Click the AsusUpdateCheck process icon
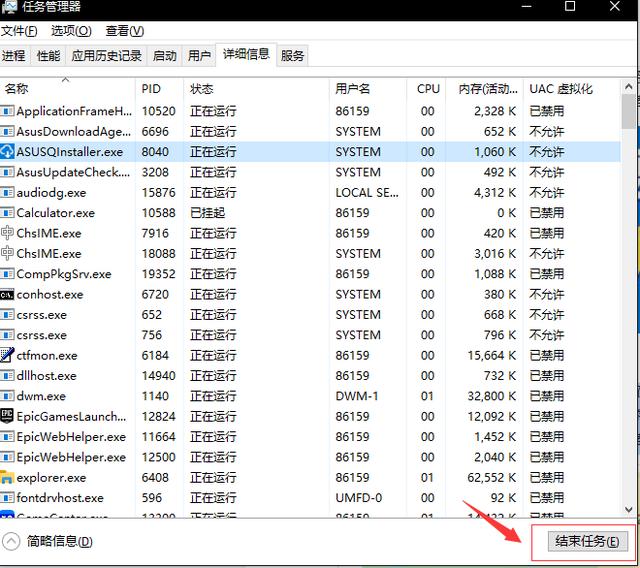 click(7, 172)
